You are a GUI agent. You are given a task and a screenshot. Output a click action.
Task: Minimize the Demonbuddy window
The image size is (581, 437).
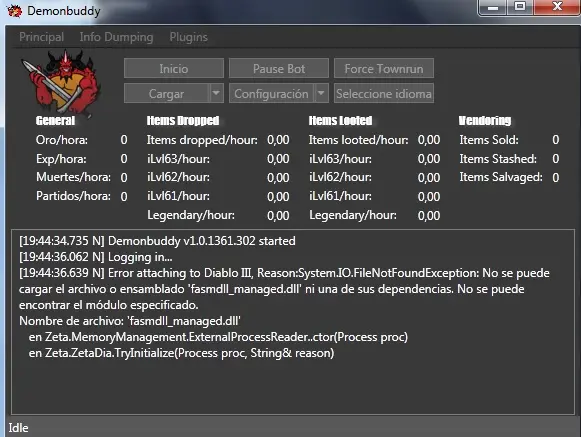(x=493, y=7)
